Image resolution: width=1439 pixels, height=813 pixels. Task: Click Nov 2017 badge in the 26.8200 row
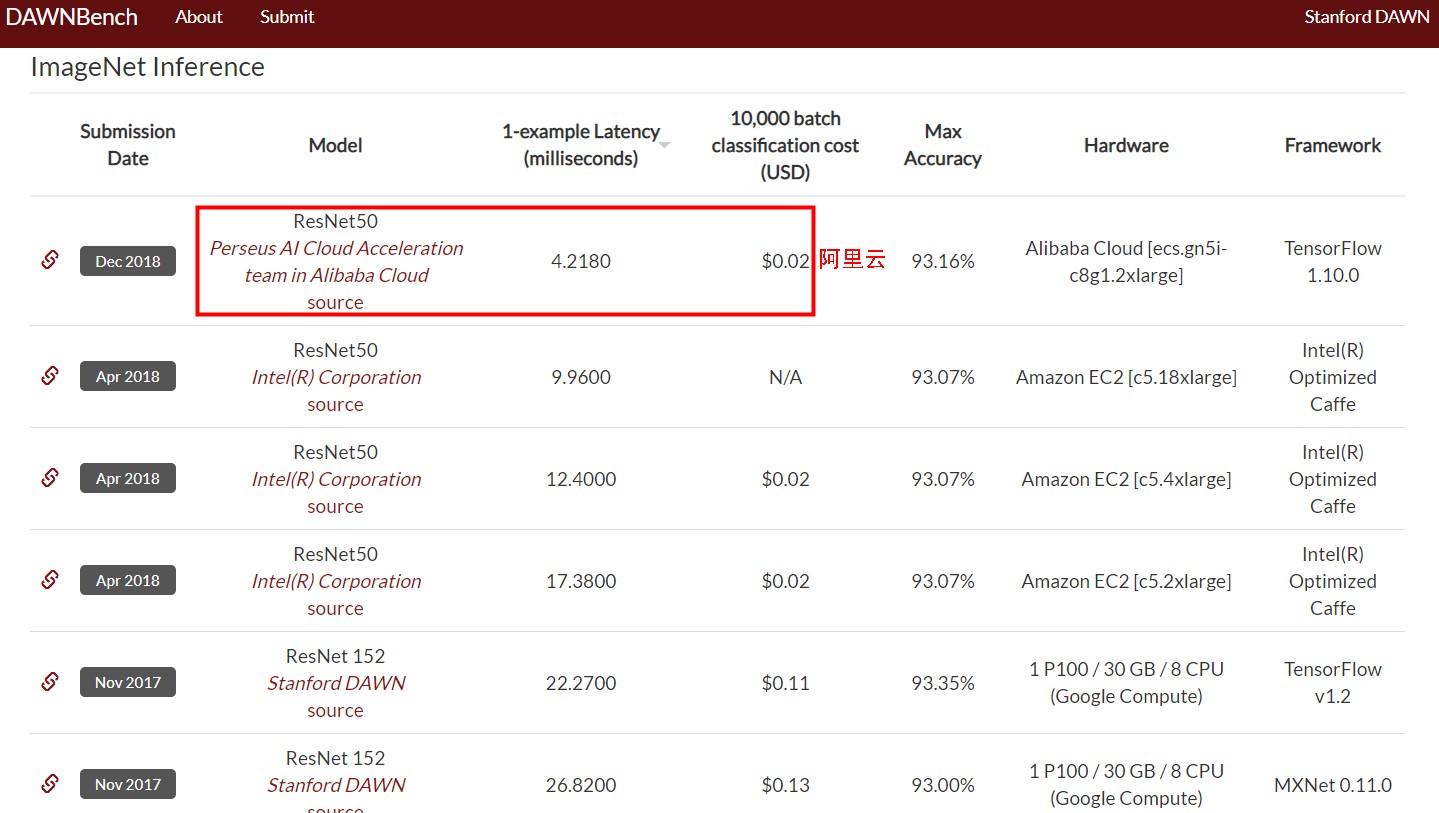[x=128, y=785]
